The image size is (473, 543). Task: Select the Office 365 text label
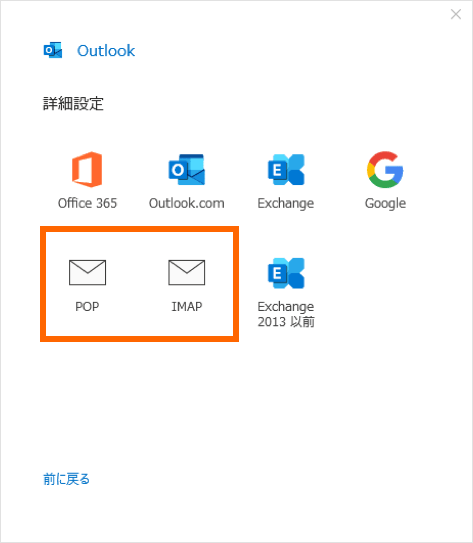(87, 203)
